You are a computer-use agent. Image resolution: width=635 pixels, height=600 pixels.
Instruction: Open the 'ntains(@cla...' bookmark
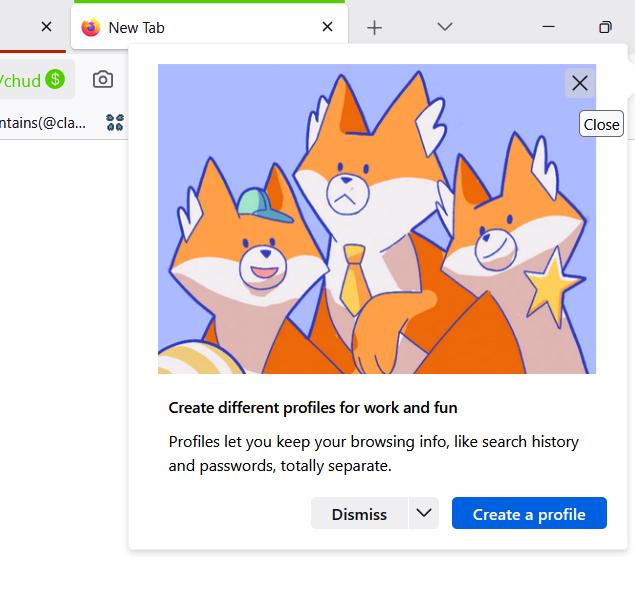coord(43,122)
